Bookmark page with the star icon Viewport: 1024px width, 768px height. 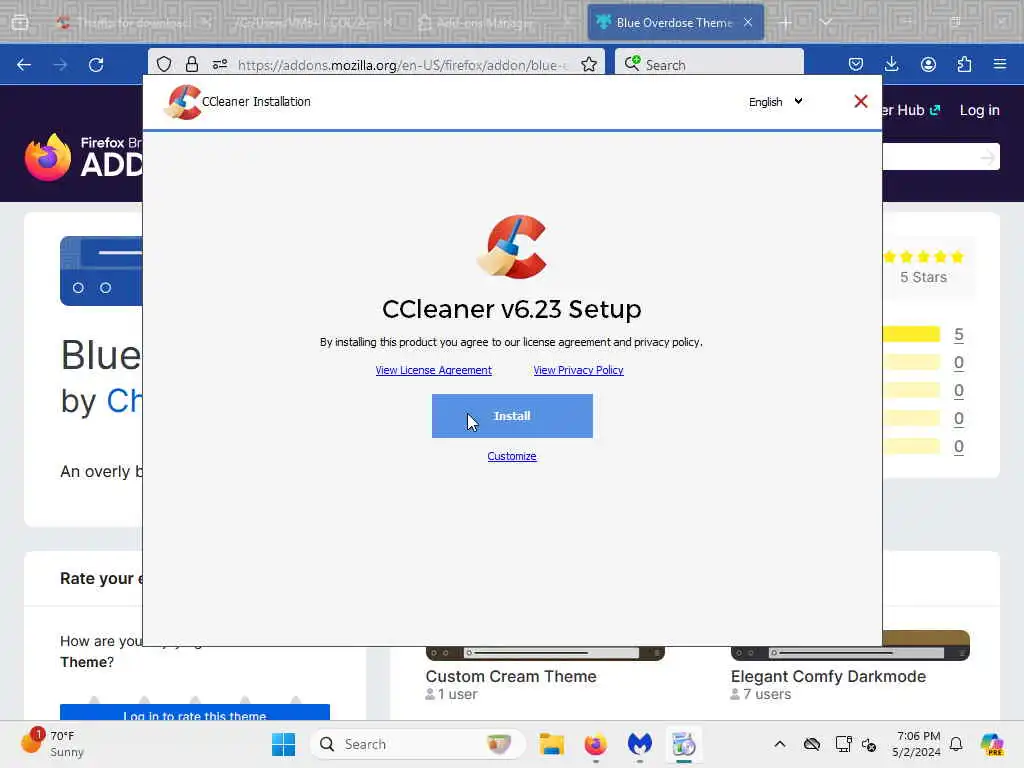(x=589, y=64)
